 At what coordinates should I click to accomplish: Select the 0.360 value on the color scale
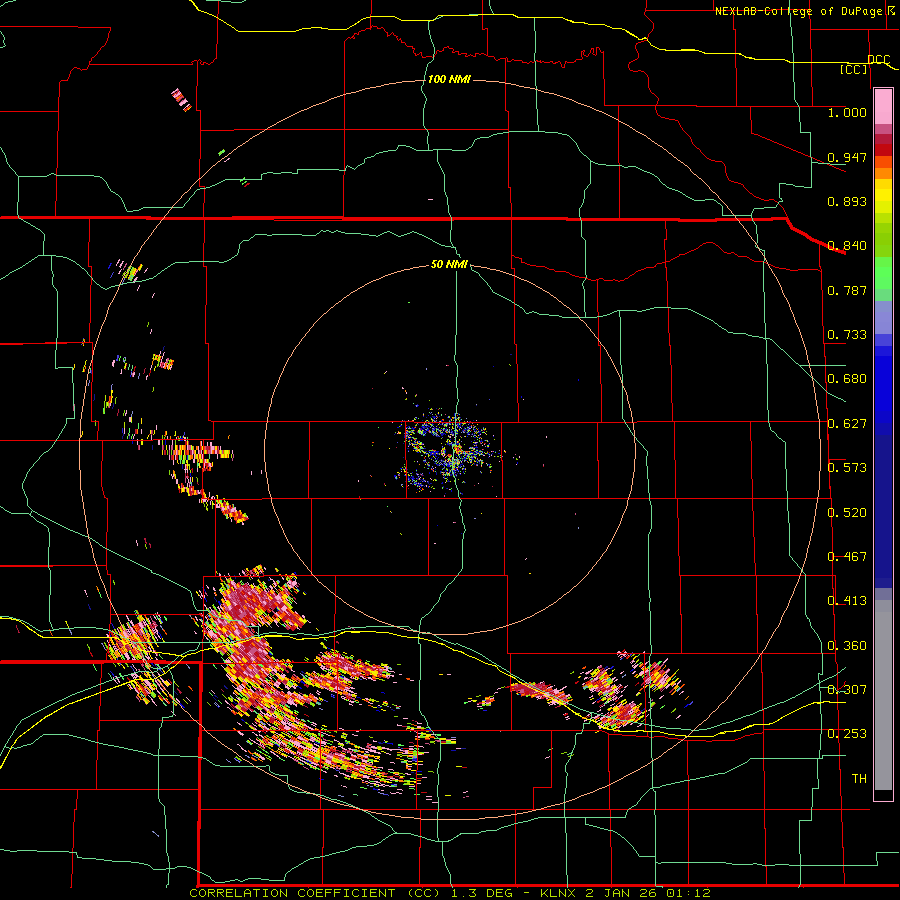pyautogui.click(x=847, y=646)
